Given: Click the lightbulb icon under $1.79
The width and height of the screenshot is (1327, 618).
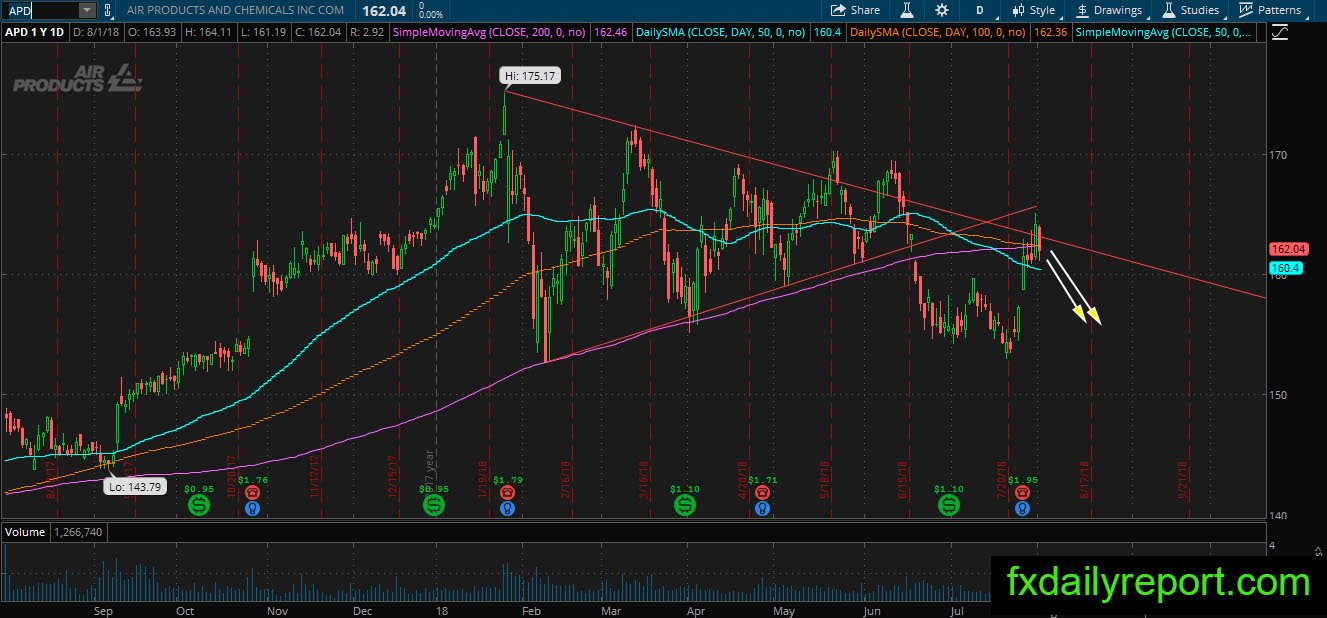Looking at the screenshot, I should 507,508.
